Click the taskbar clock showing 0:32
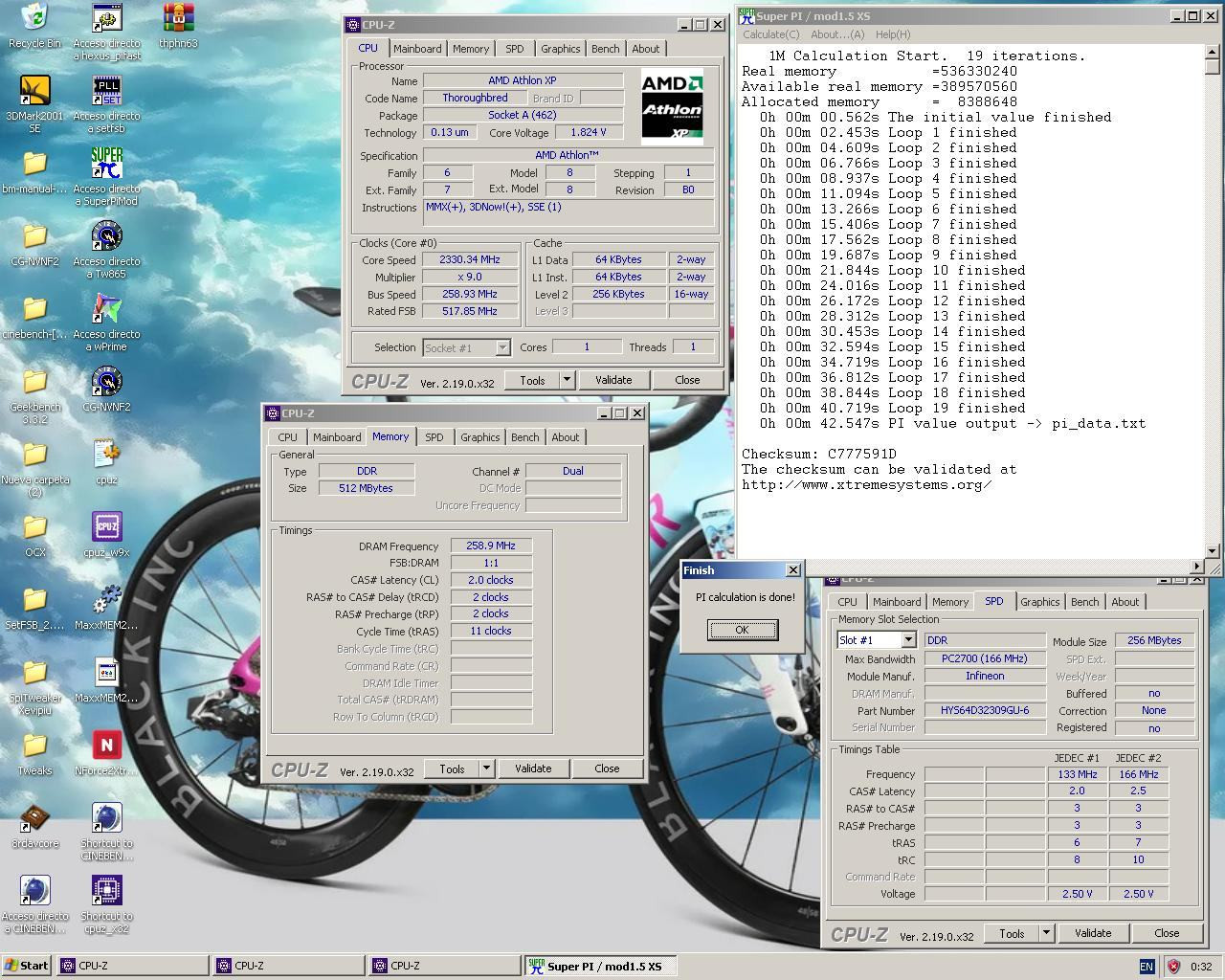 1201,966
